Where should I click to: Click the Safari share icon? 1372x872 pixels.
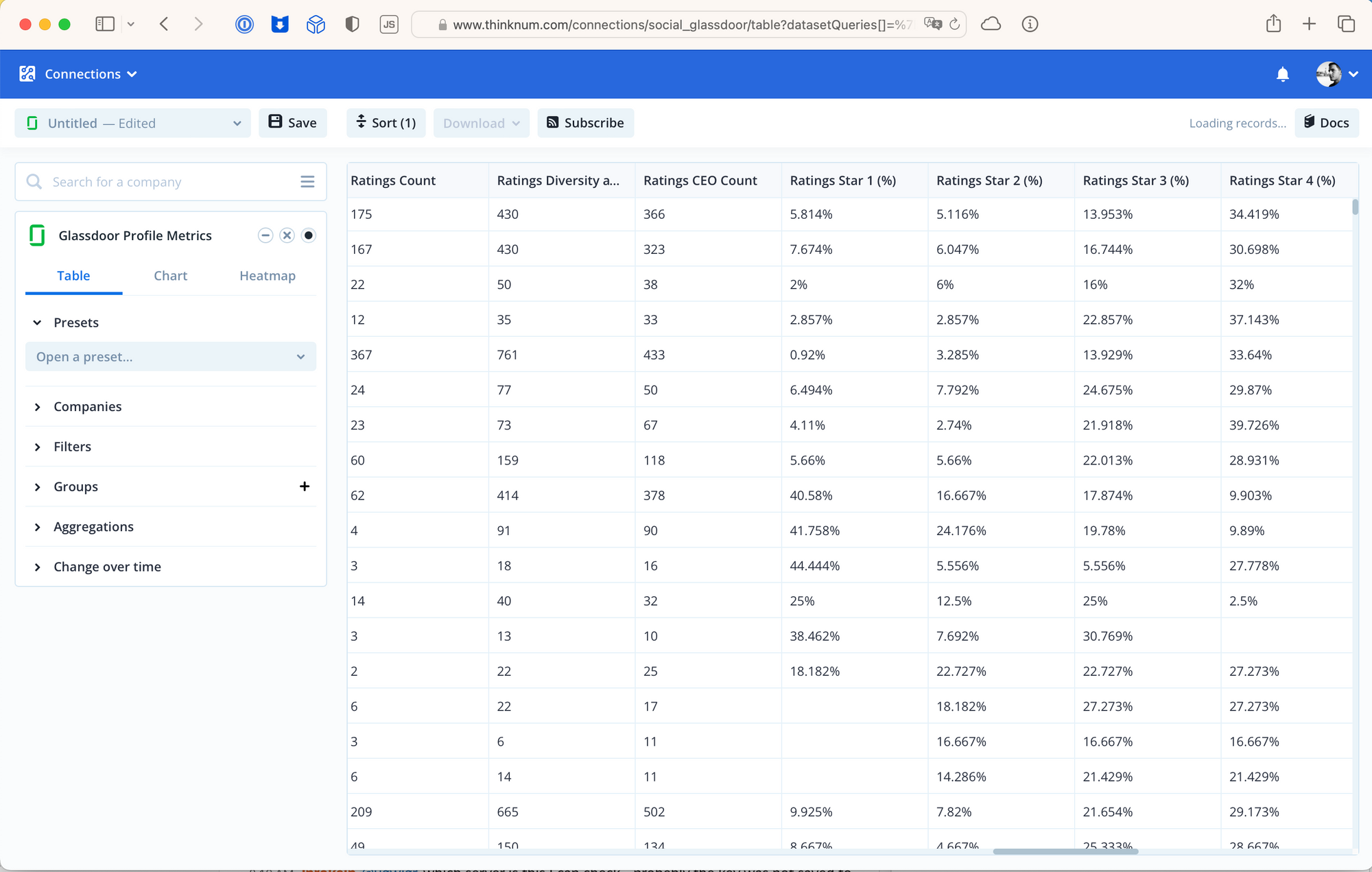point(1273,25)
